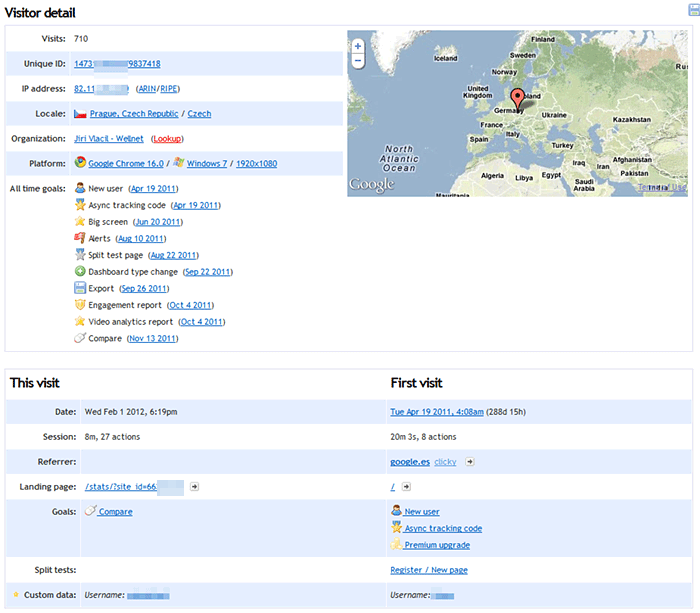Click the Windows 7 platform icon
700x613 pixels.
(x=178, y=163)
